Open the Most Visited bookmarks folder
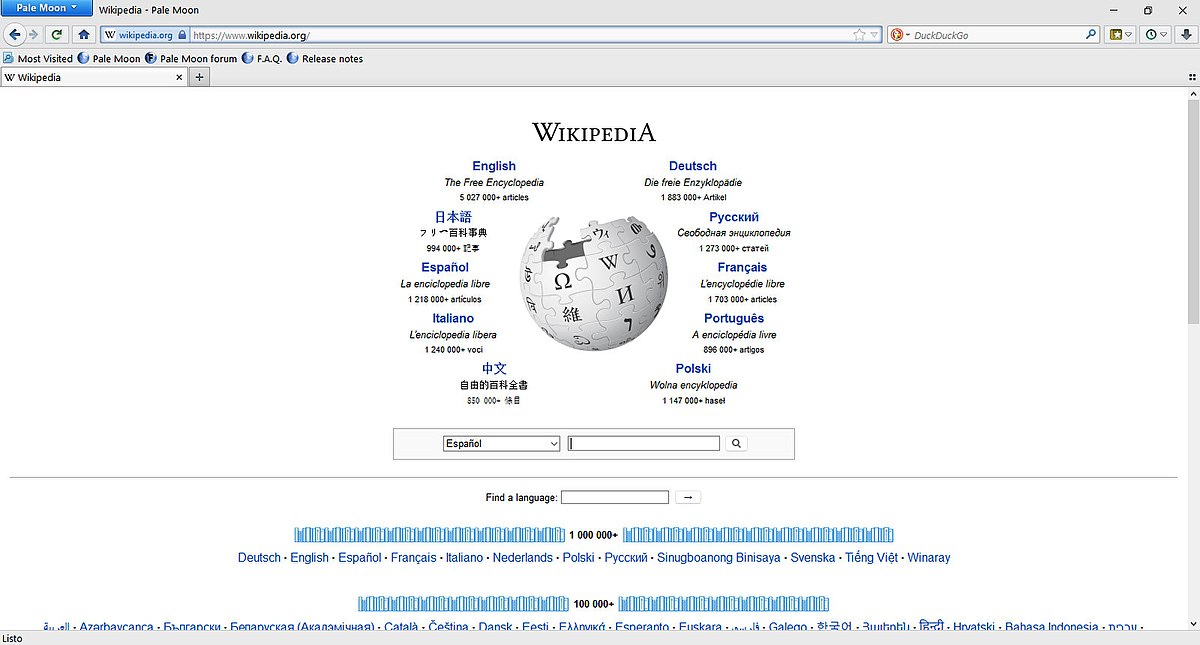This screenshot has width=1200, height=645. [38, 59]
